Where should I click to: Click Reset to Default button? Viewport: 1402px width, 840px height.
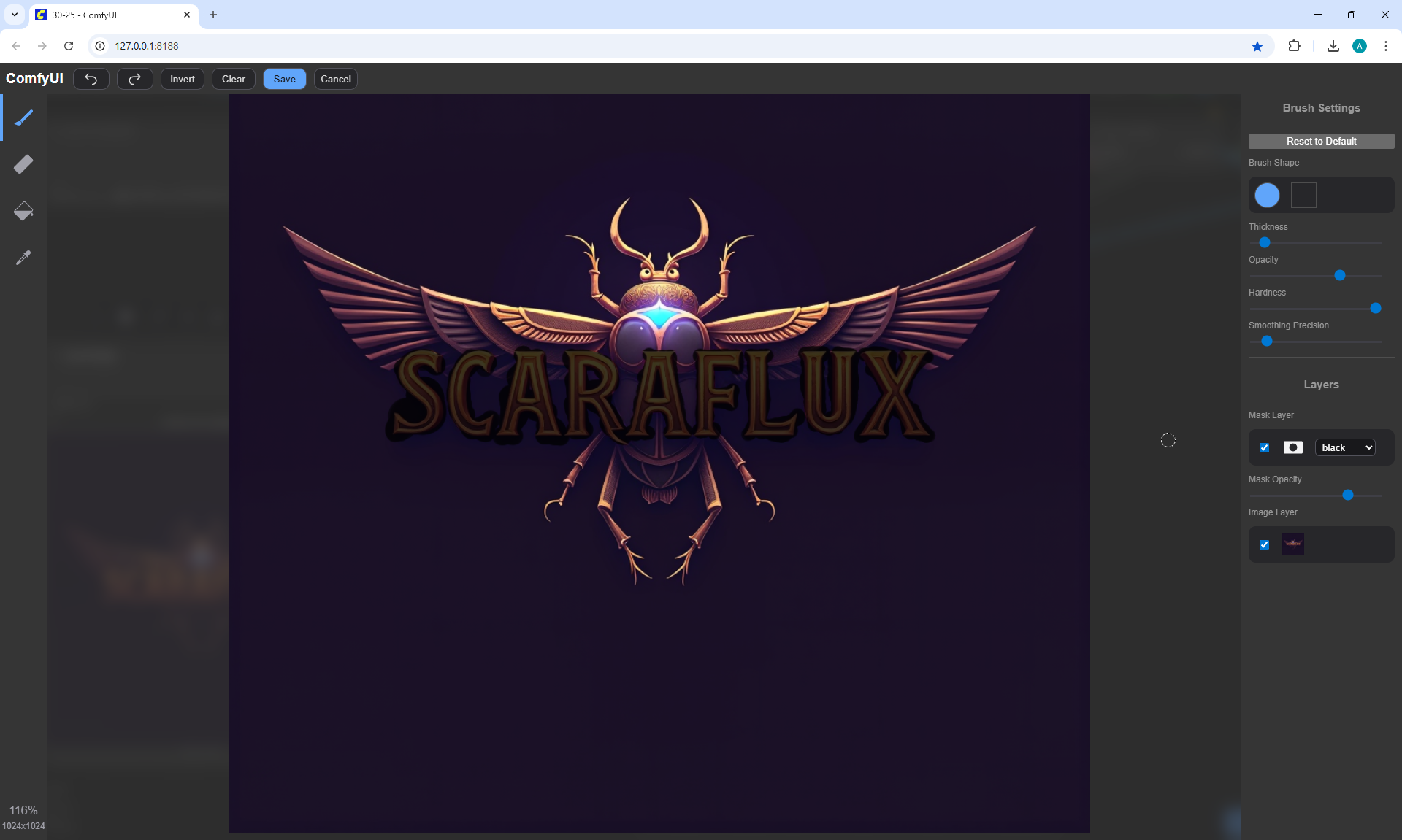1321,141
